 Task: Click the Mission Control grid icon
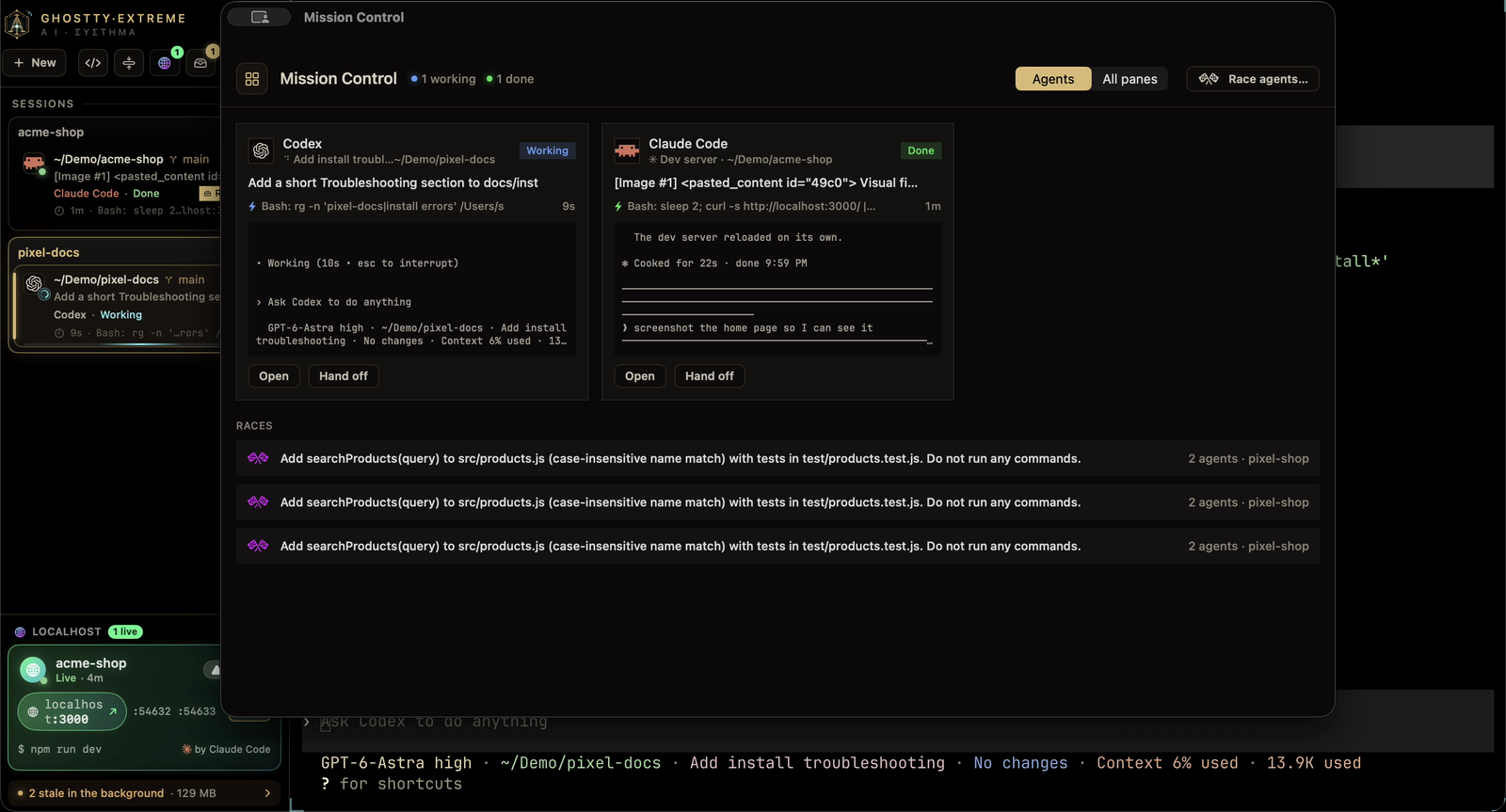pos(252,79)
